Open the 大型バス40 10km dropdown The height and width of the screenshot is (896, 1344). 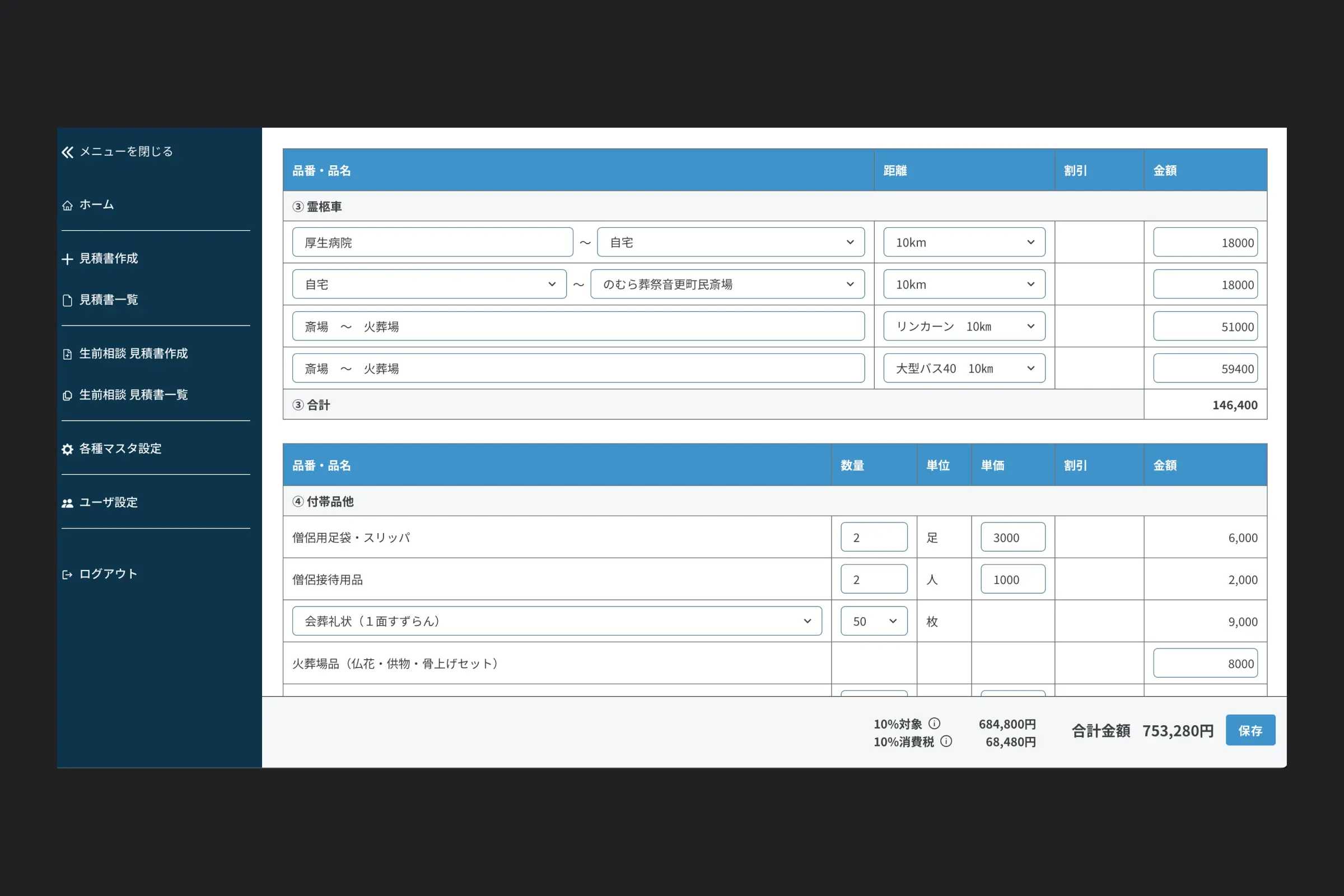tap(964, 368)
